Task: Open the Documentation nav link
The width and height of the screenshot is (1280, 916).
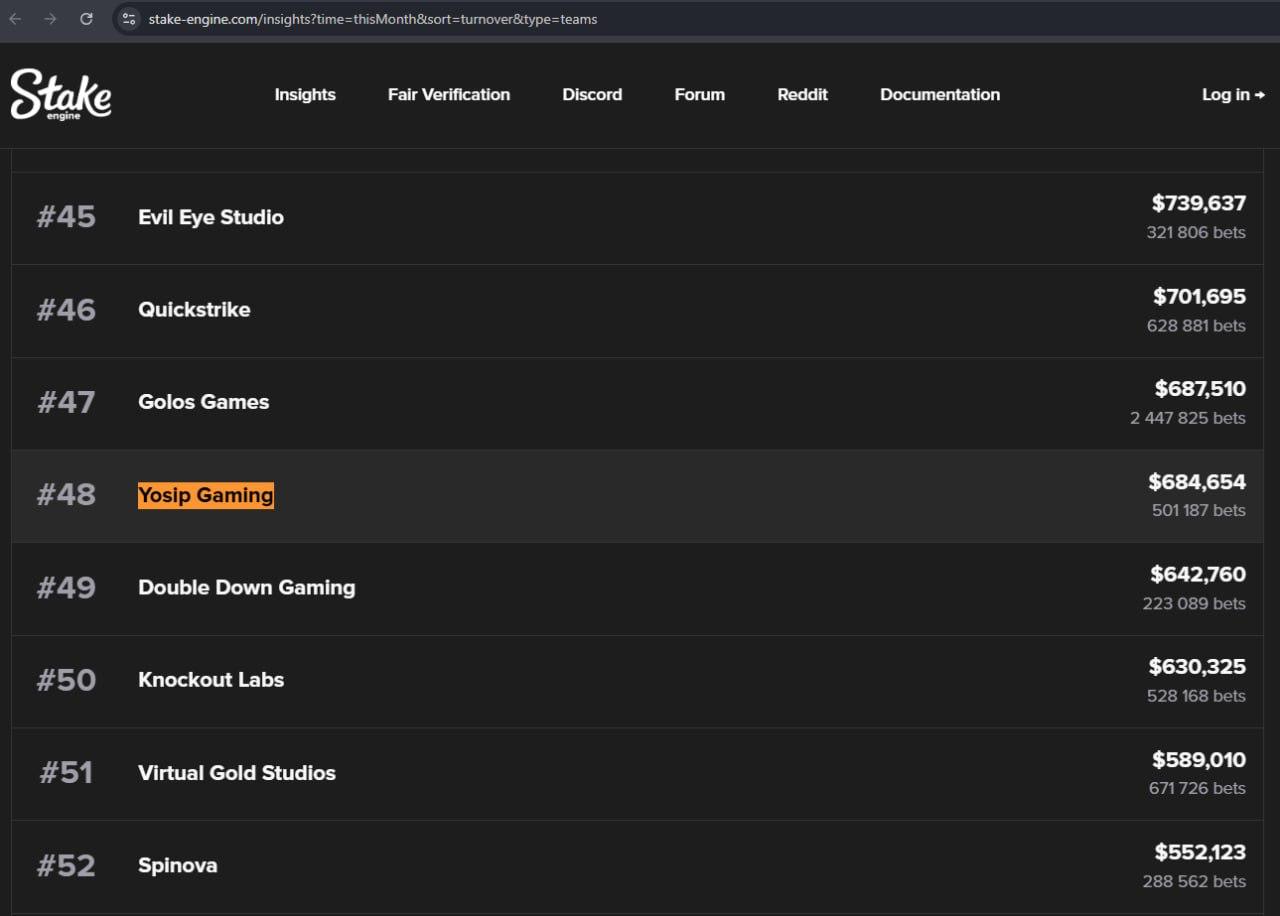Action: click(x=940, y=95)
